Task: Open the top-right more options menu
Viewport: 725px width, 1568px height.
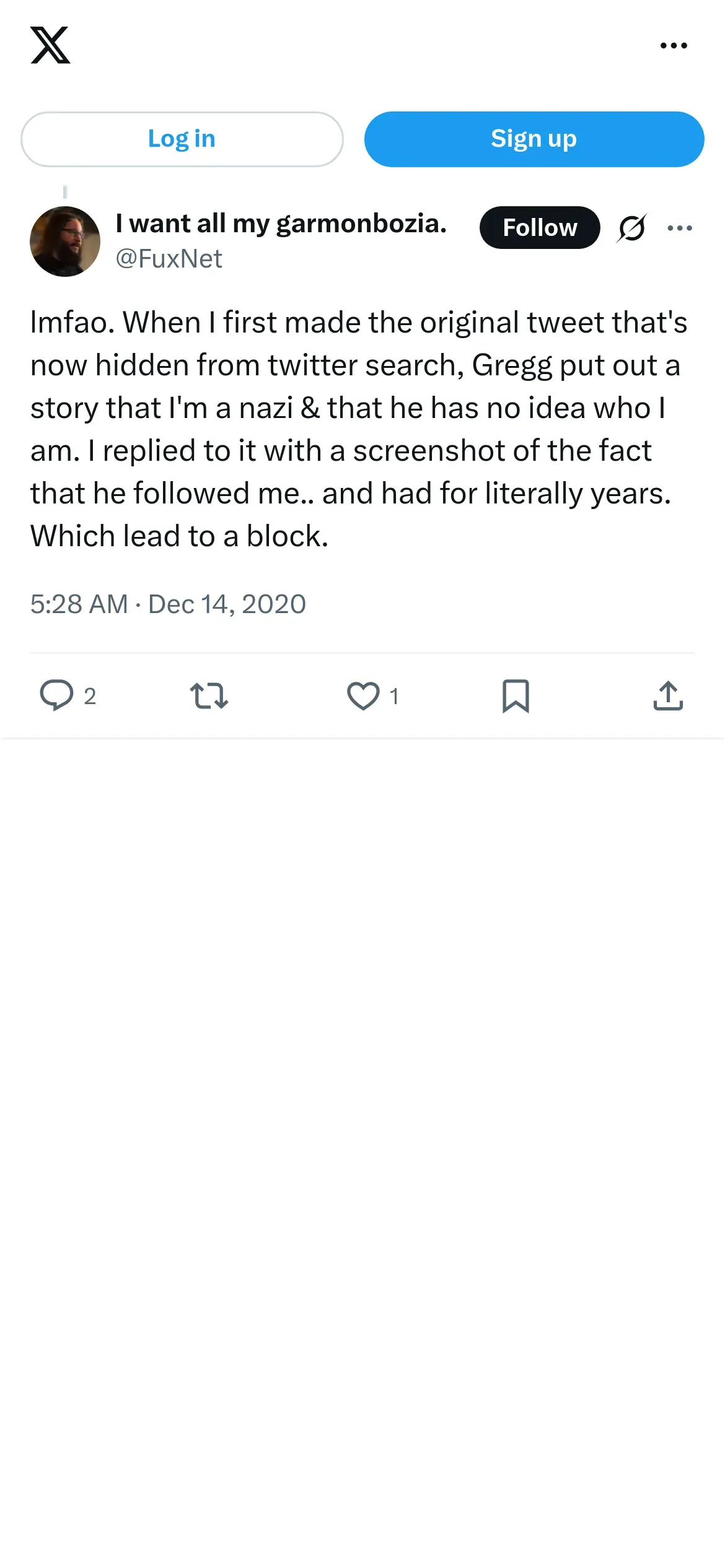Action: (674, 45)
